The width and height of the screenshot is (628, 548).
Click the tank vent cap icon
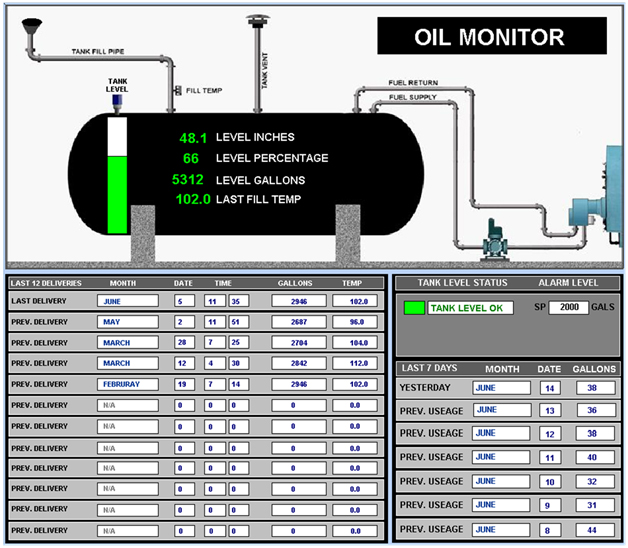(x=258, y=20)
